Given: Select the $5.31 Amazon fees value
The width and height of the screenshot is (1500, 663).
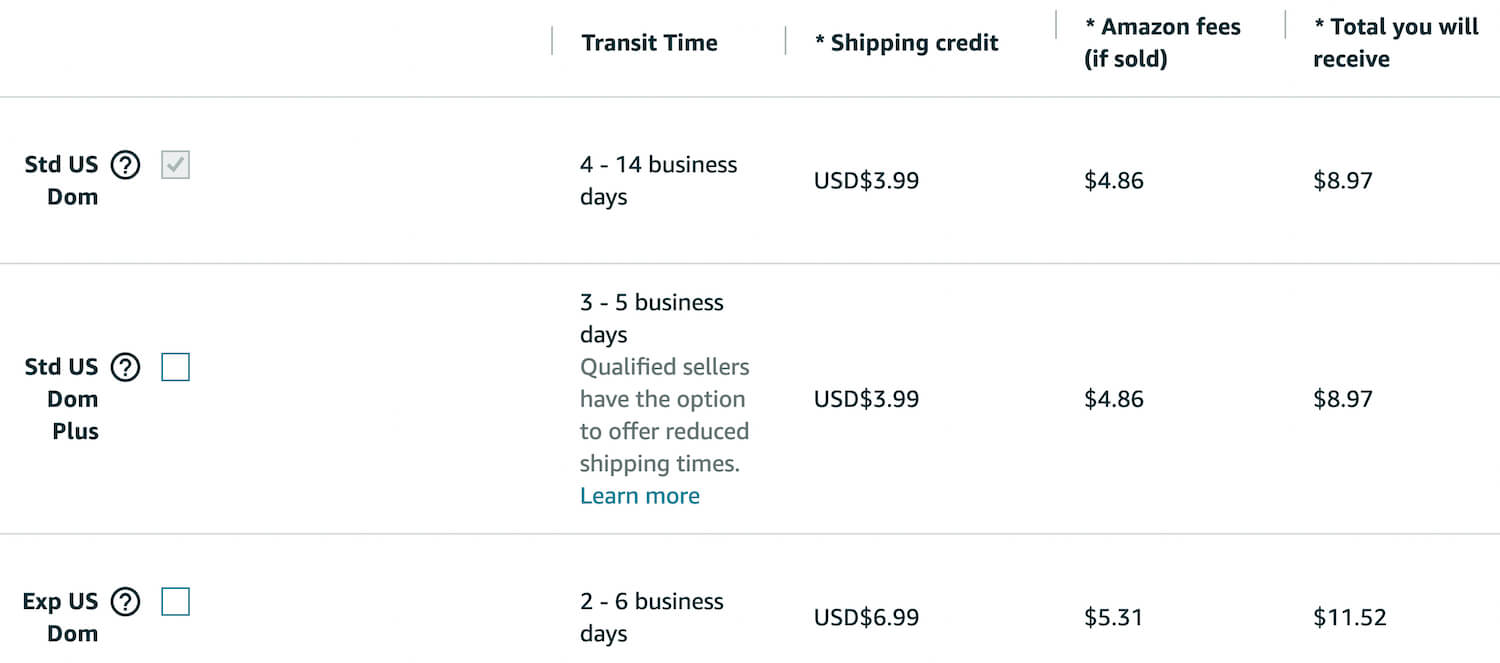Looking at the screenshot, I should 1114,617.
